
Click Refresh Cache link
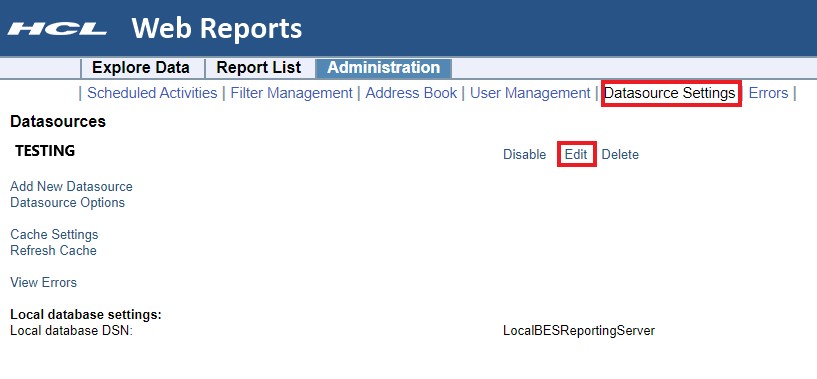point(53,250)
